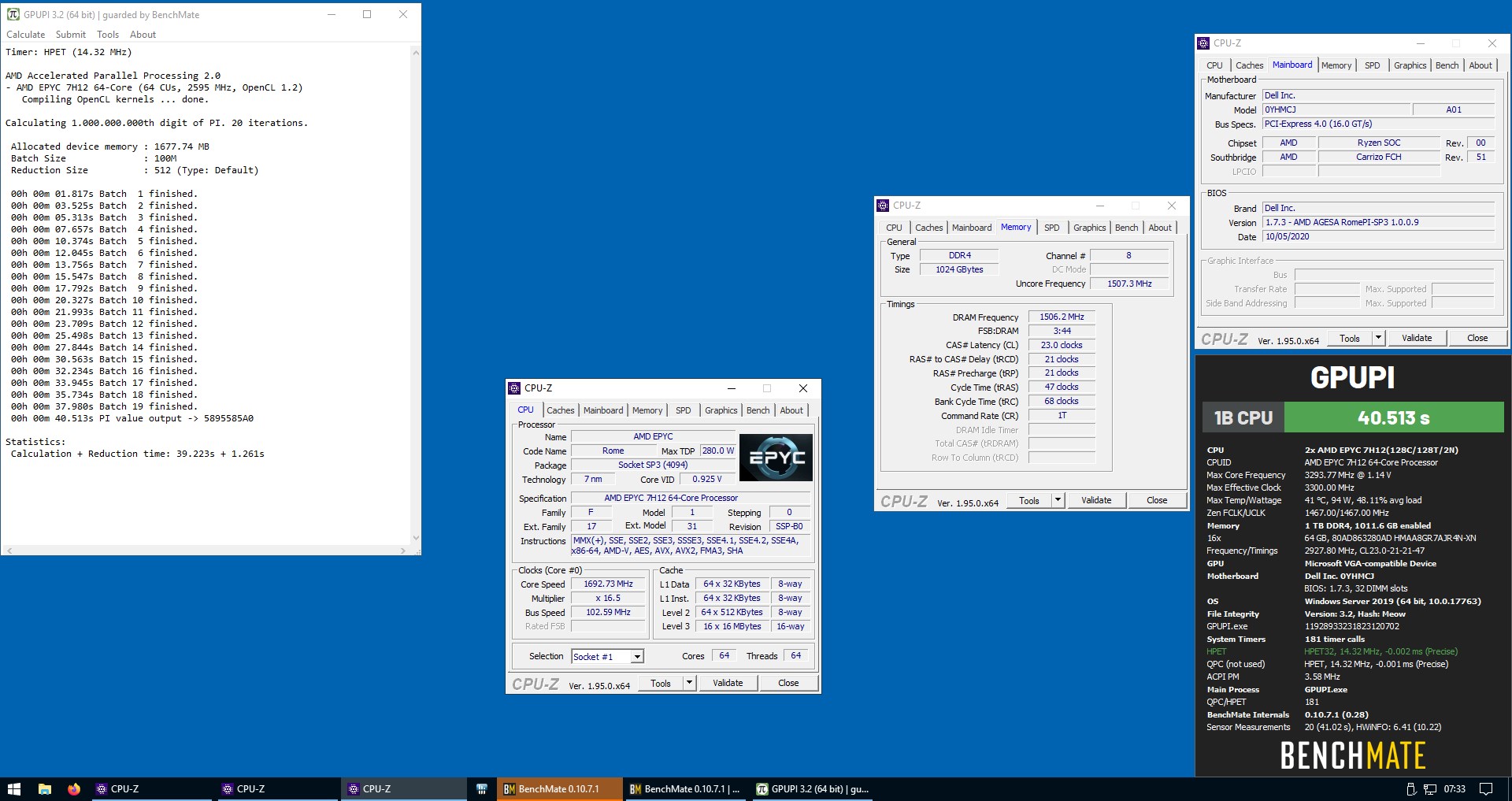Expand Tools dropdown arrow in CPU-Z CPU window

coord(690,683)
